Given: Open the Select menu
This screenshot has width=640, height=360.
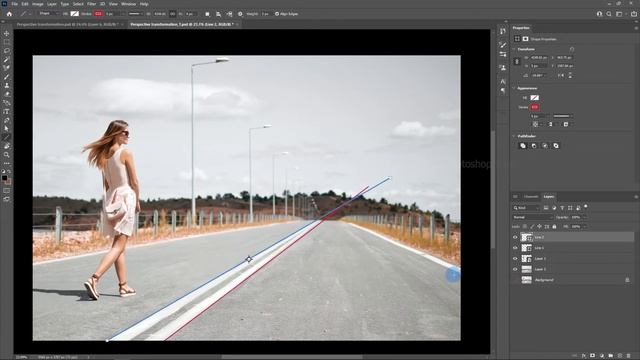Looking at the screenshot, I should point(78,4).
